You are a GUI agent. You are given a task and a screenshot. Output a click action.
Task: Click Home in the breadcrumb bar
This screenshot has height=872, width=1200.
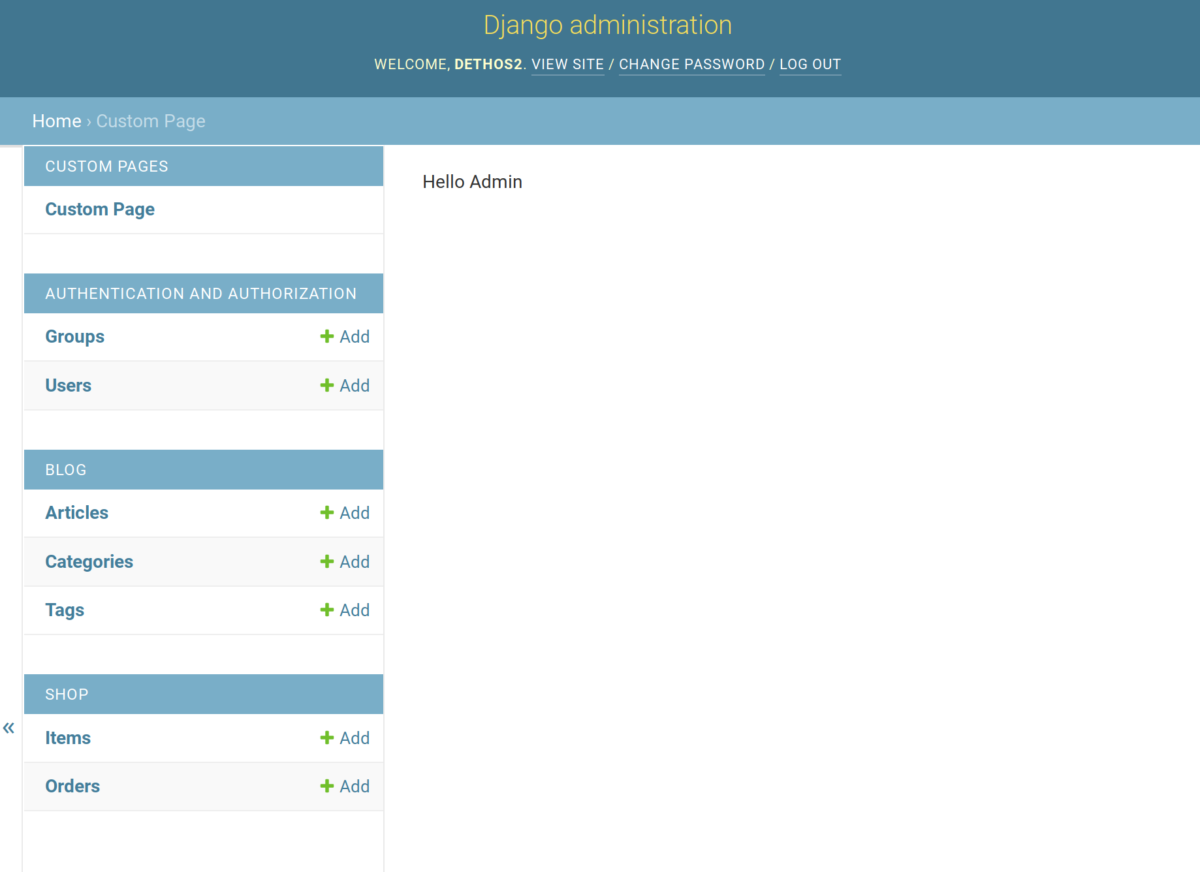coord(56,120)
